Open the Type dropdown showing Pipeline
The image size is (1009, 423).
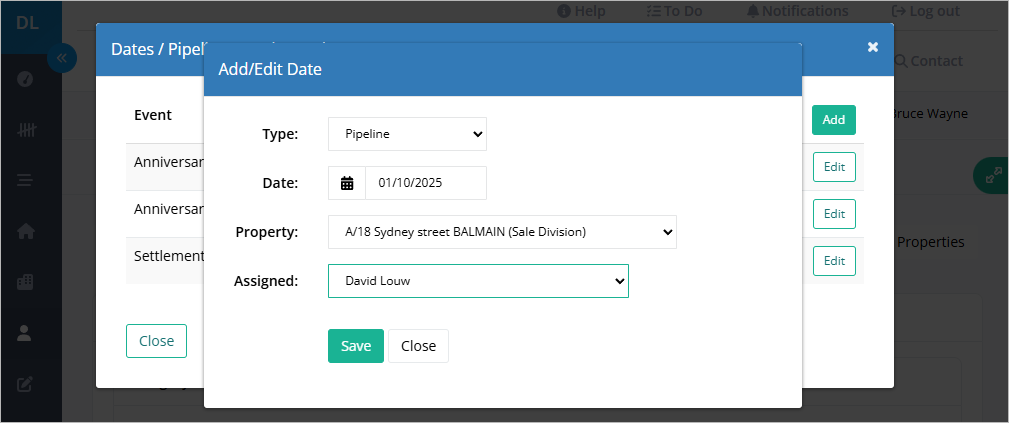point(407,134)
